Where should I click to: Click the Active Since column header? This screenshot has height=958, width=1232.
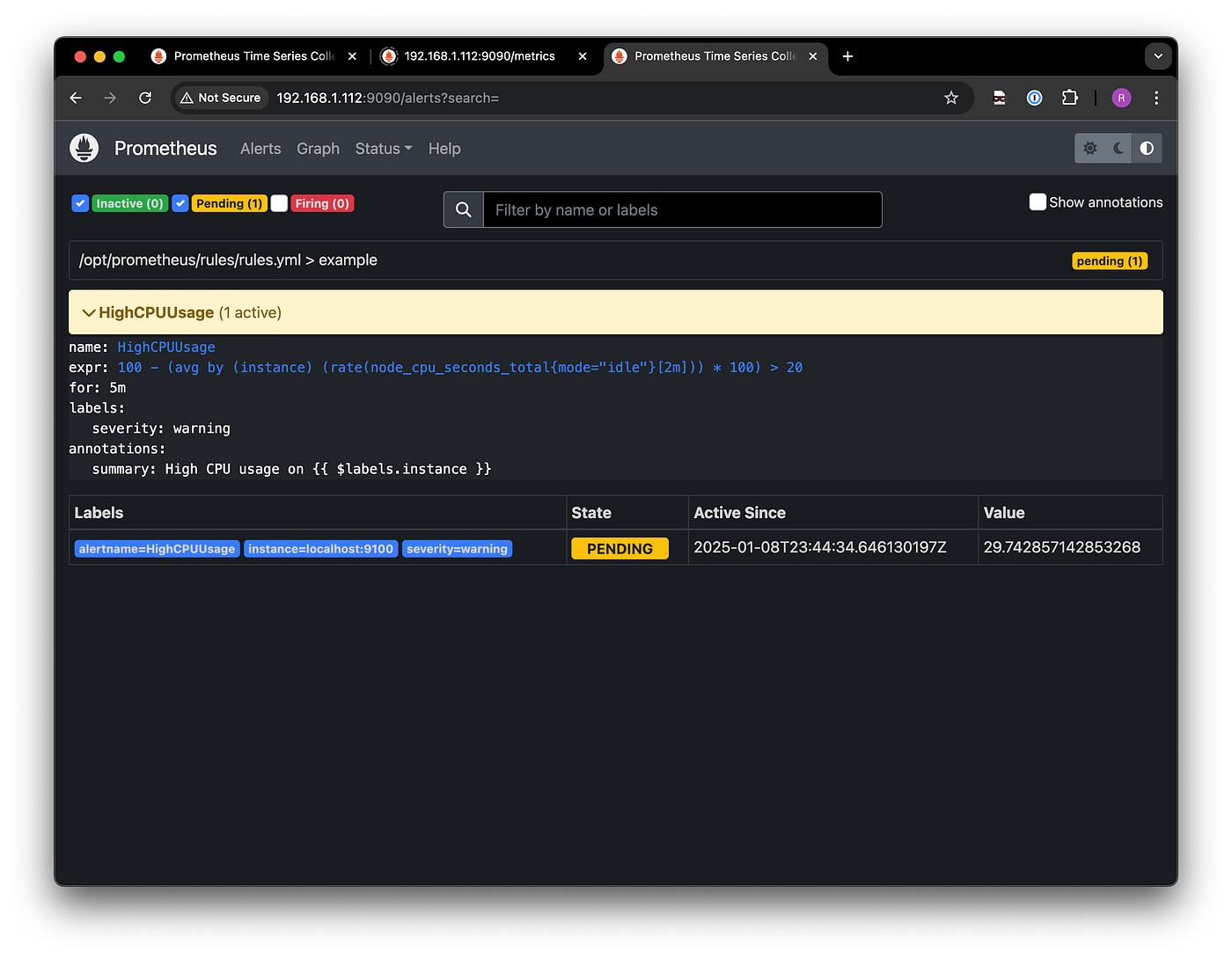click(739, 513)
